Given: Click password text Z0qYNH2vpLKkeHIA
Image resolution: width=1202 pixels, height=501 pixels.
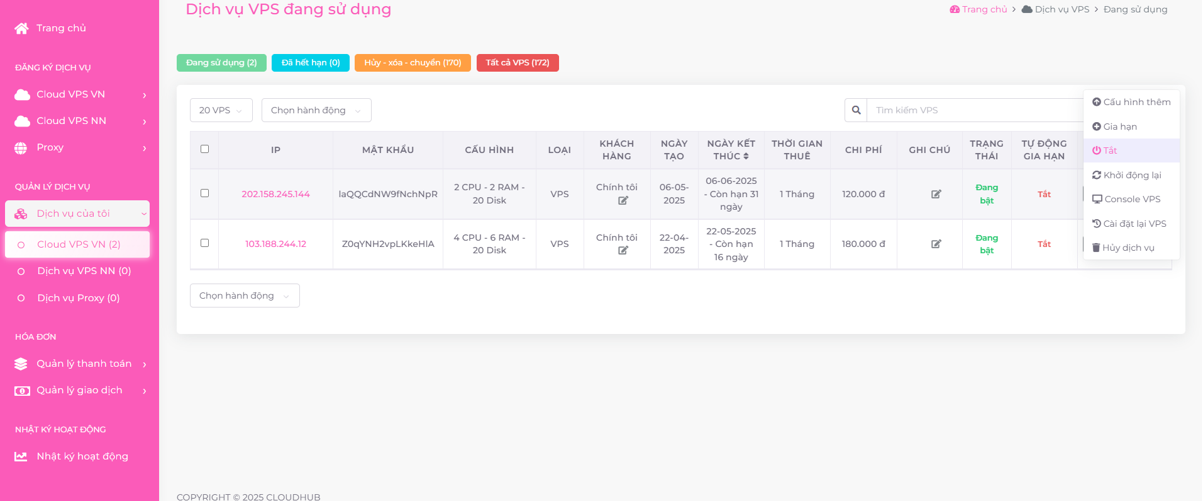Looking at the screenshot, I should point(388,244).
